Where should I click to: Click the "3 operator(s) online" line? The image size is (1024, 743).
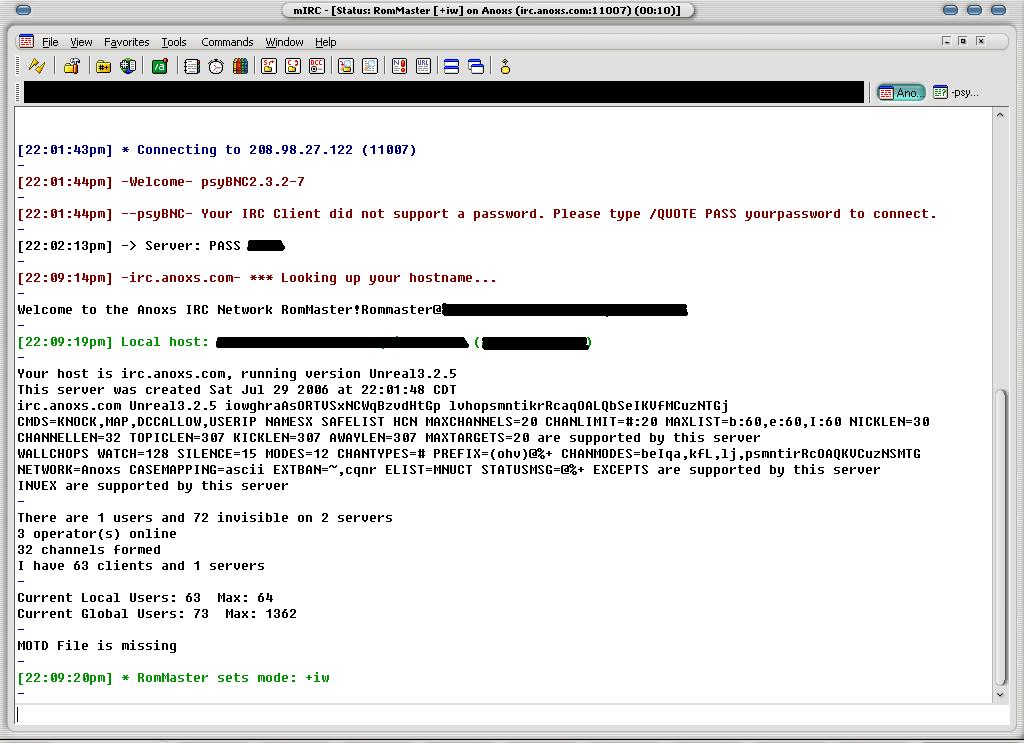(x=97, y=533)
